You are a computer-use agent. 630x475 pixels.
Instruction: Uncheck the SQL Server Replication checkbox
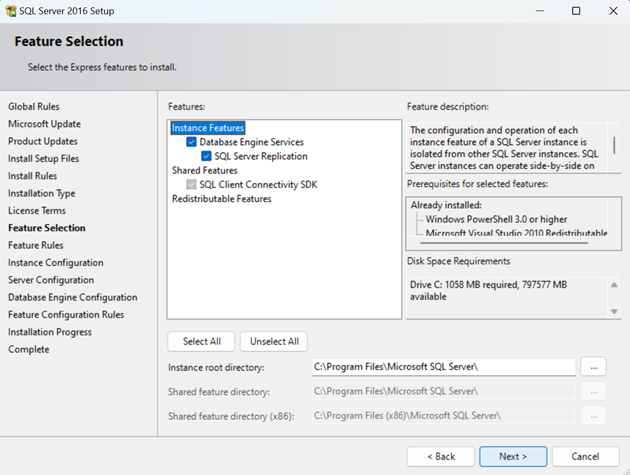click(206, 156)
